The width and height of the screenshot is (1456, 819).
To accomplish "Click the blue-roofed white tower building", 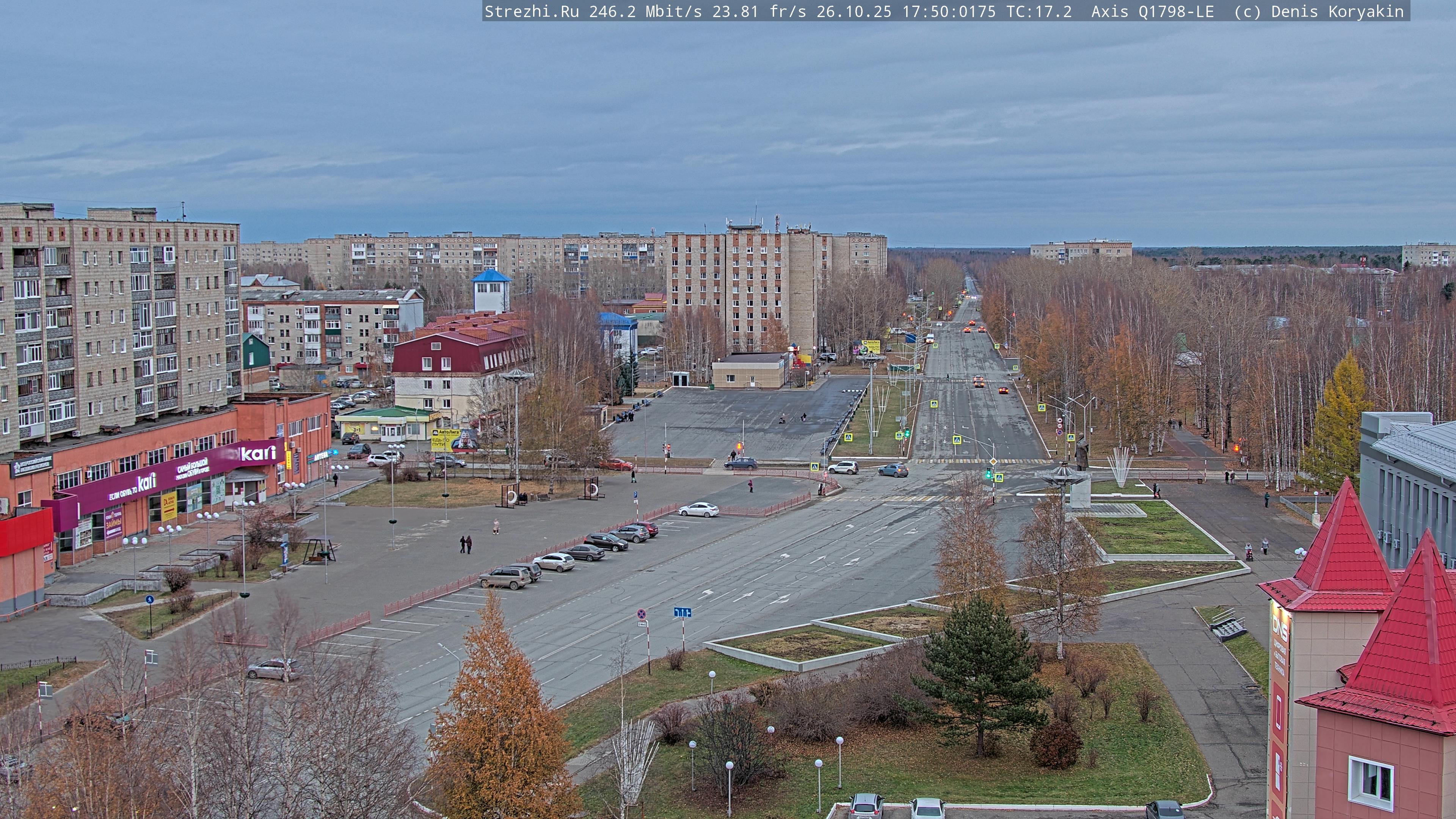I will click(x=491, y=290).
